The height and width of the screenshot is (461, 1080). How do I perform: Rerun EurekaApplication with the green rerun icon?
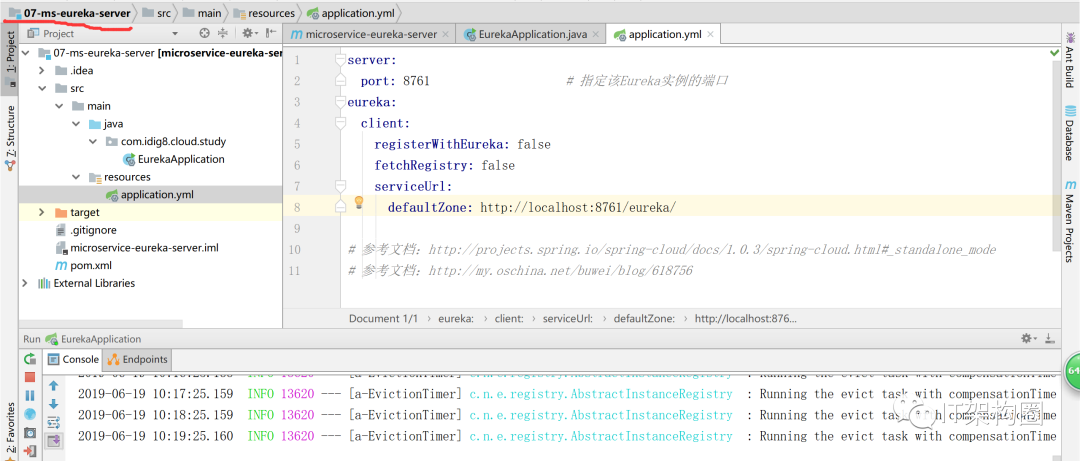[30, 359]
